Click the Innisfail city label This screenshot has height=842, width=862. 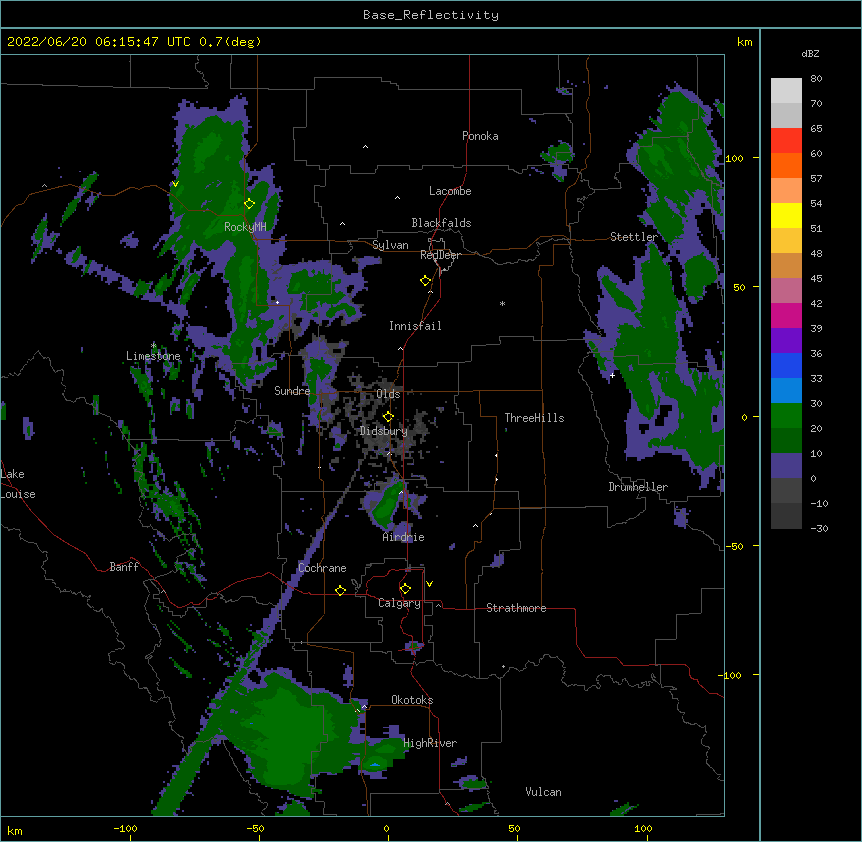point(415,326)
